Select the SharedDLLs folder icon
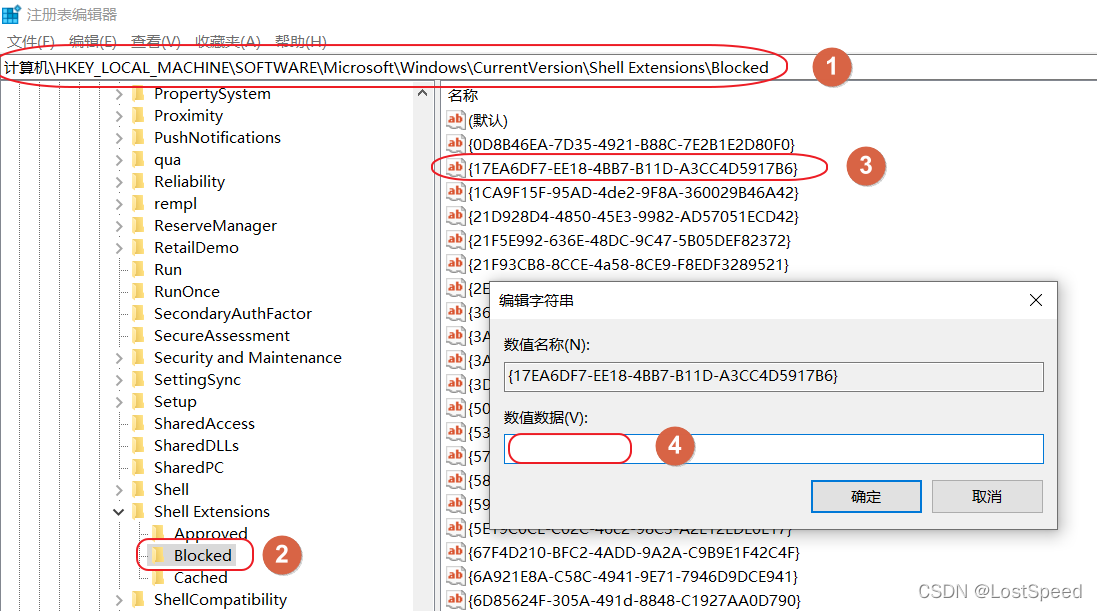 point(139,445)
